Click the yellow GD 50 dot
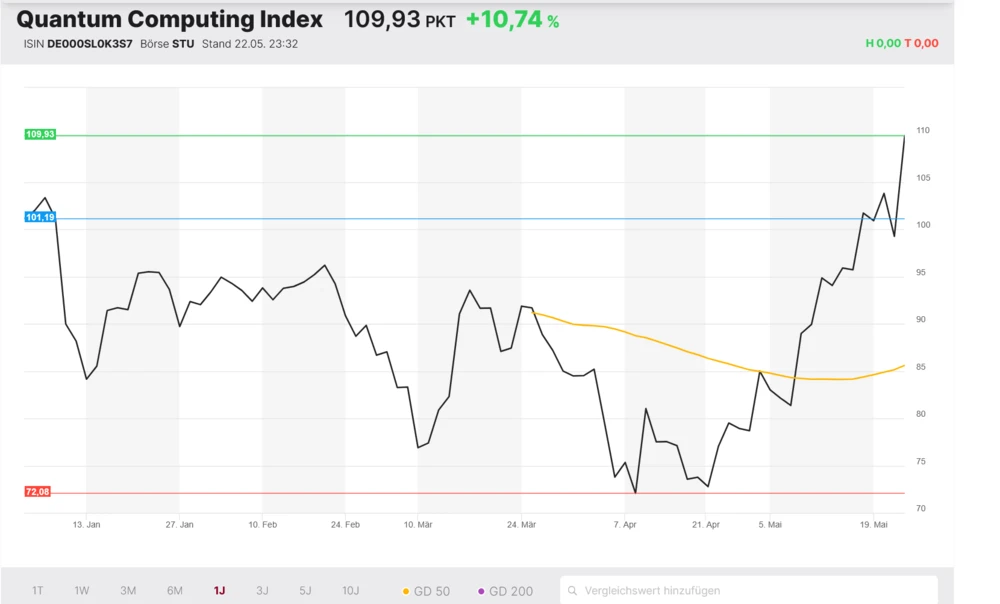The image size is (1000, 604). pyautogui.click(x=406, y=592)
